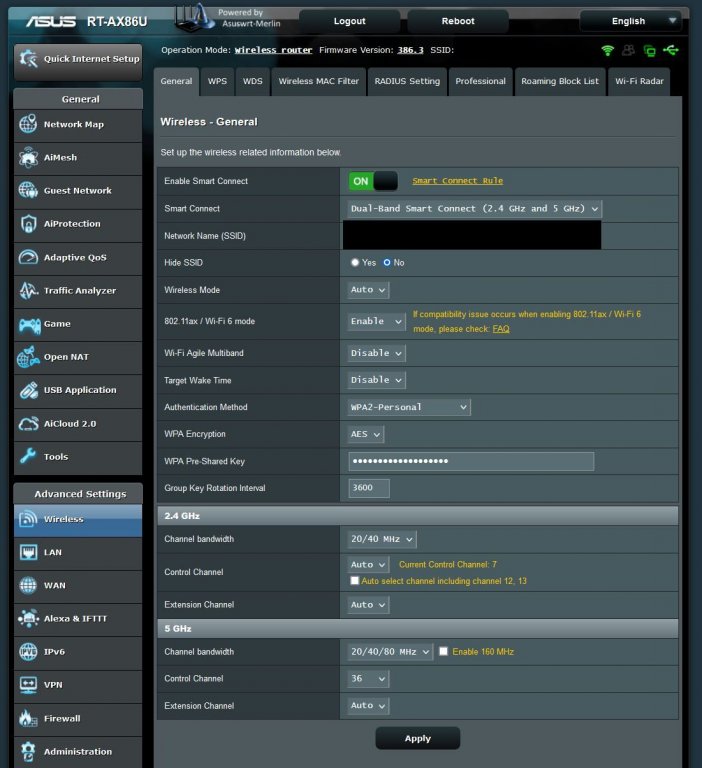The width and height of the screenshot is (702, 768).
Task: Open the WPA Encryption dropdown
Action: click(x=365, y=434)
